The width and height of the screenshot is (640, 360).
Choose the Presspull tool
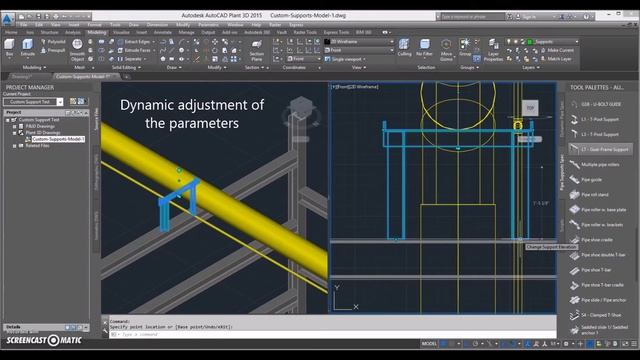[x=53, y=50]
